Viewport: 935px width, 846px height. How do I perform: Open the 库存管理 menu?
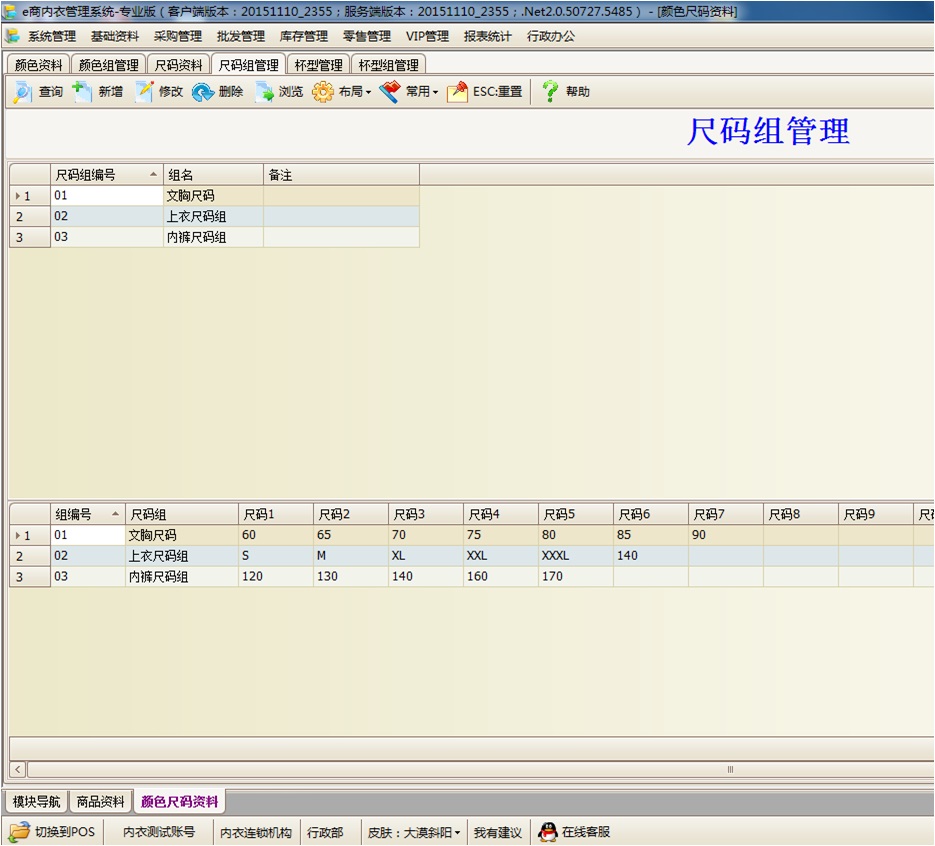tap(303, 36)
